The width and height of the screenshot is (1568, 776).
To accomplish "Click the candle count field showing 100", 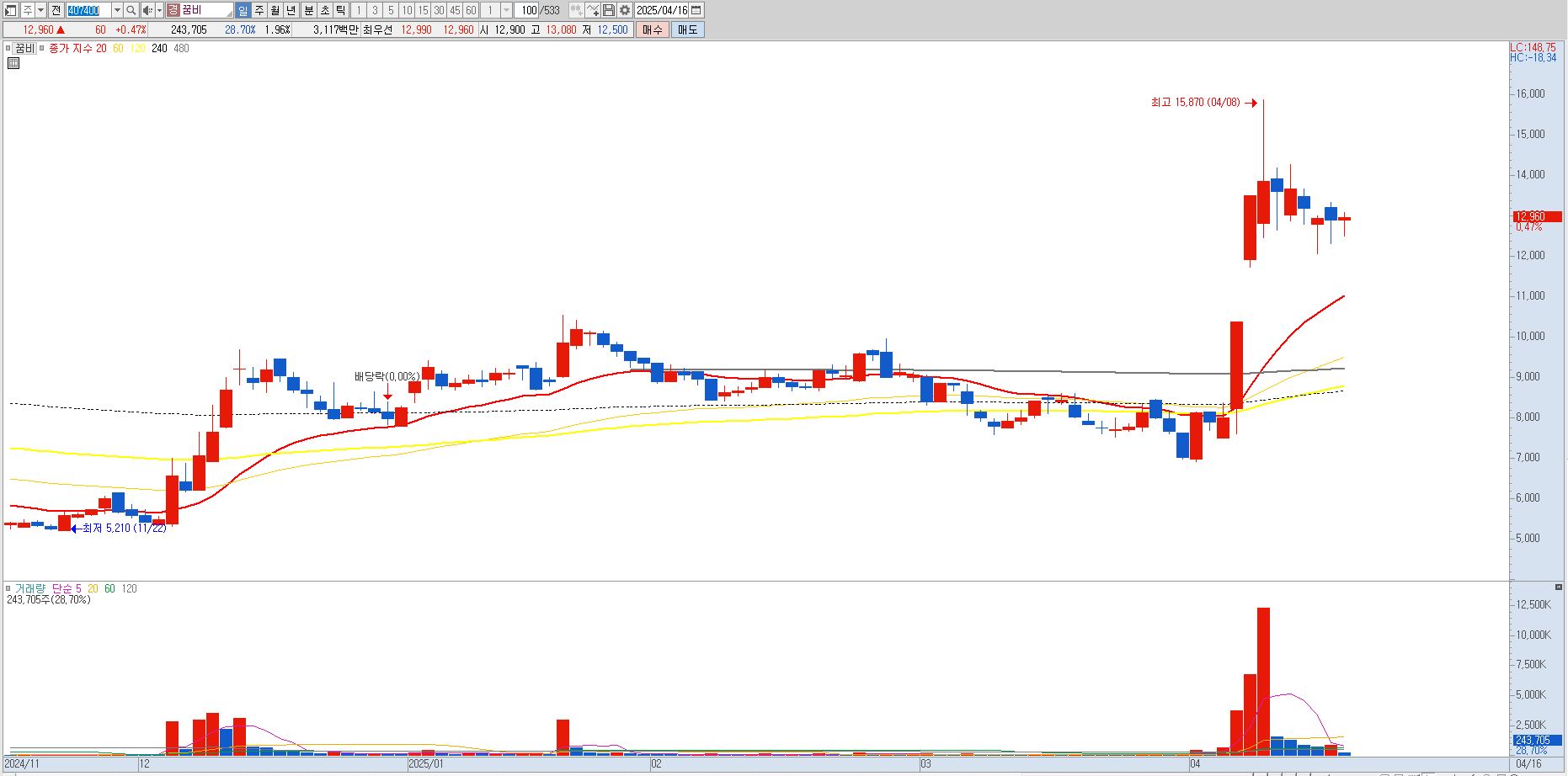I will (x=527, y=10).
